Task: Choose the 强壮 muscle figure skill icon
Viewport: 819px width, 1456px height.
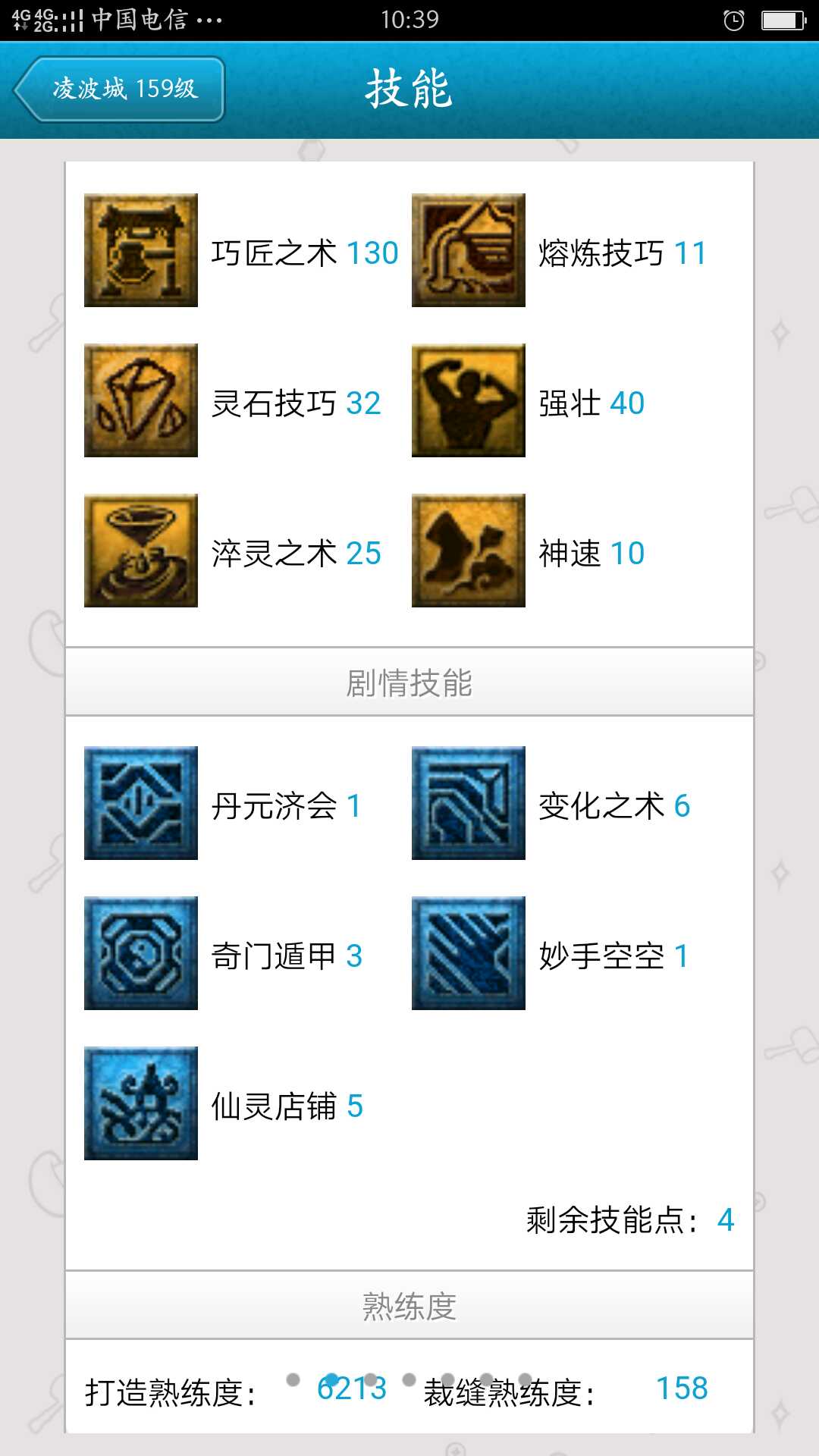Action: tap(469, 400)
